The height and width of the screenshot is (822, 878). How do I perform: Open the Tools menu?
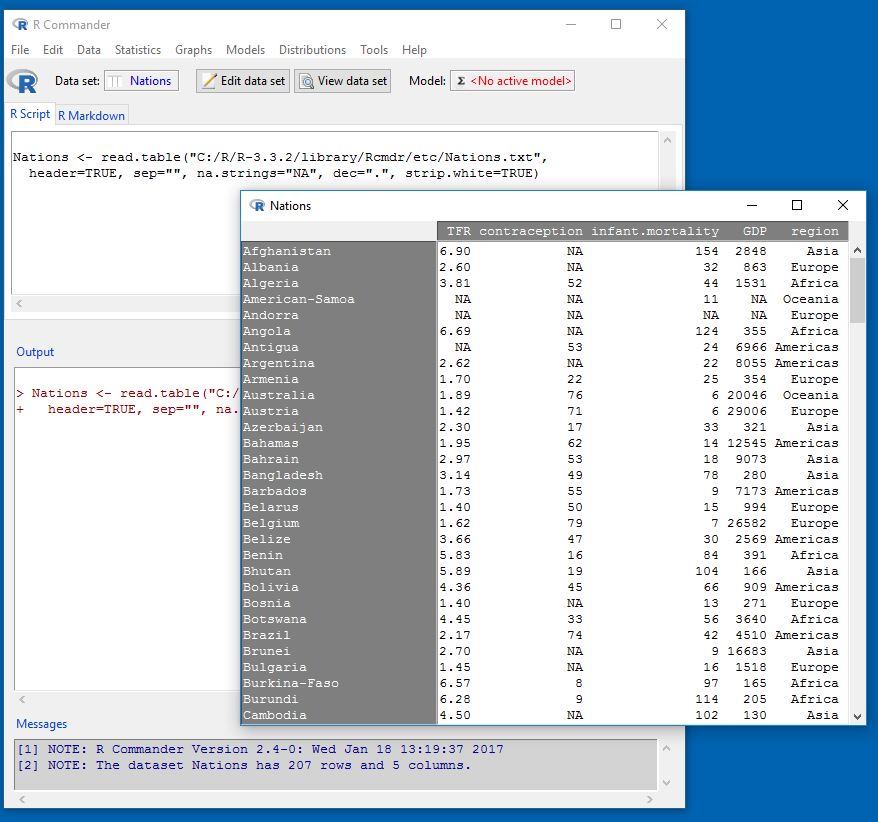click(374, 50)
